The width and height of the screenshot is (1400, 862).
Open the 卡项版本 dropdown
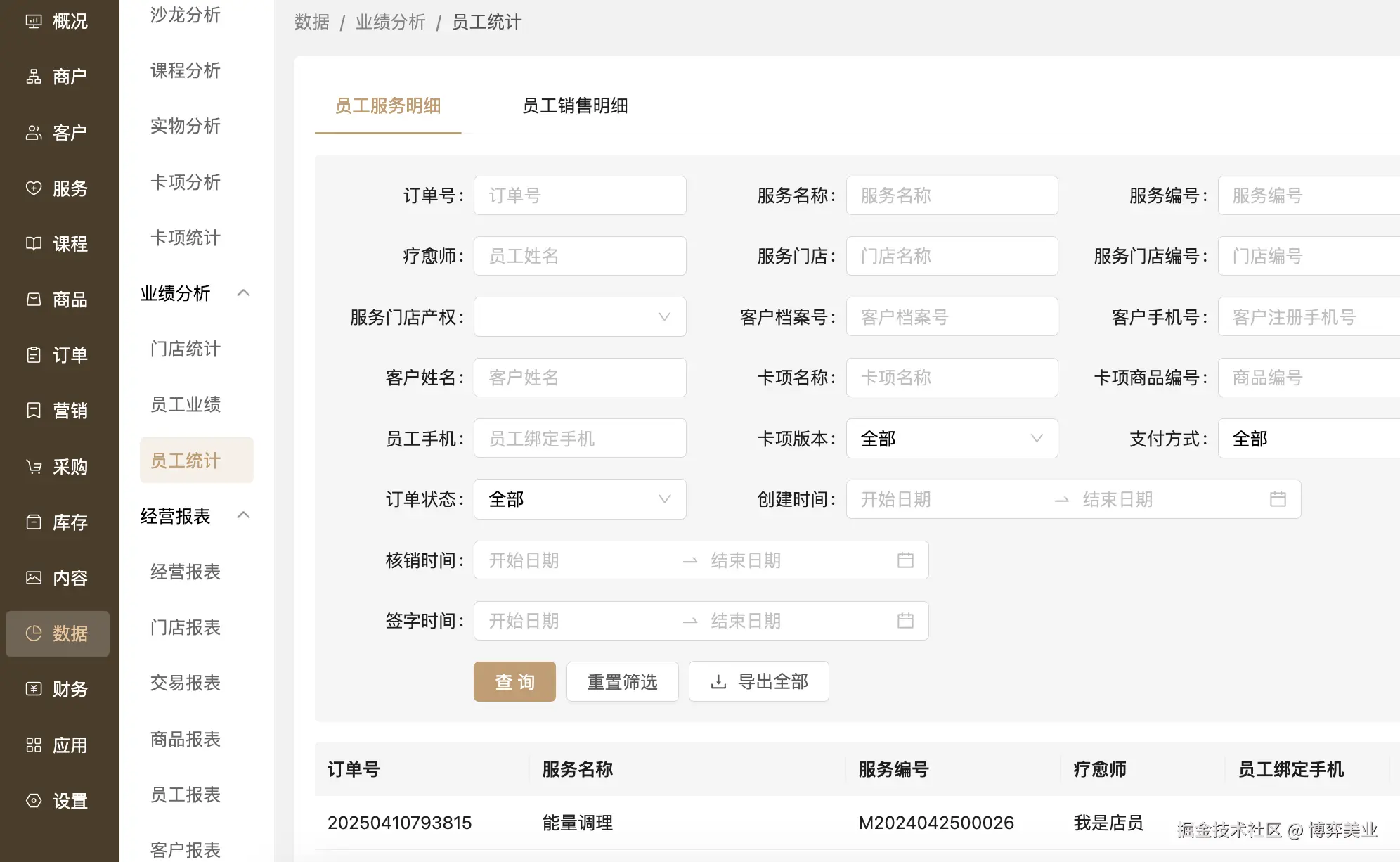[x=952, y=439]
